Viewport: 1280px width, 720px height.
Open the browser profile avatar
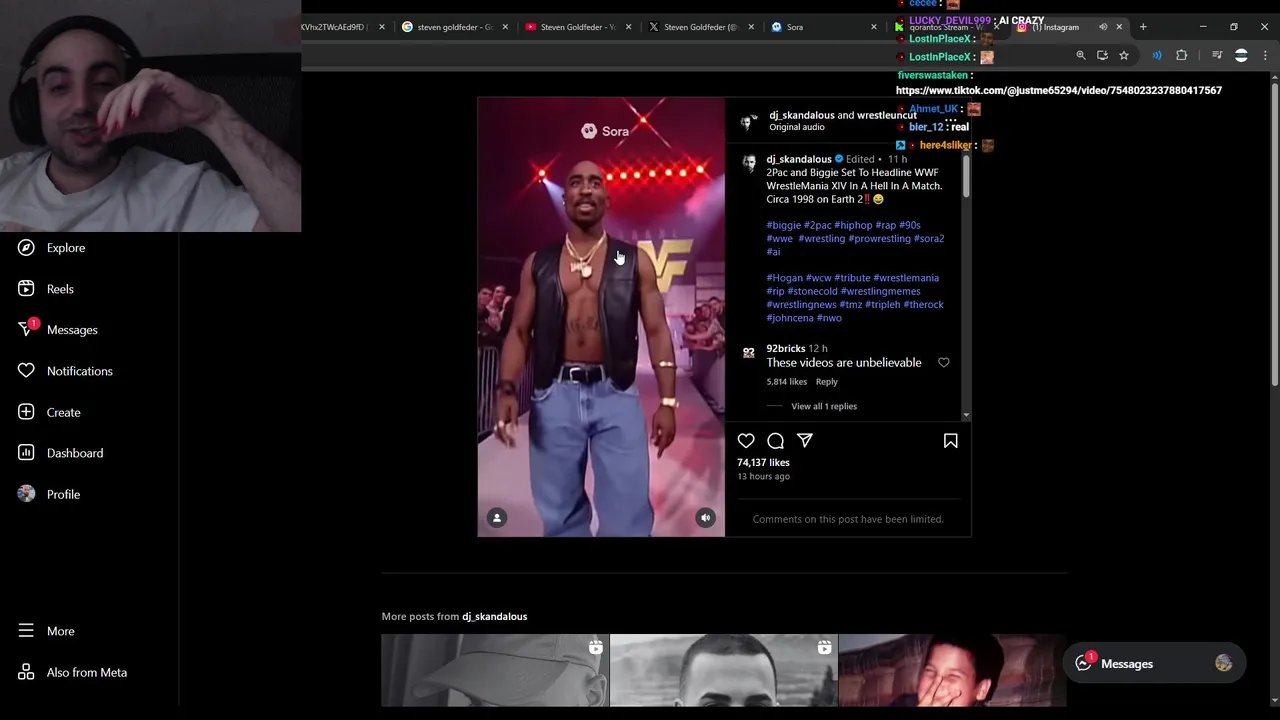(x=1241, y=56)
